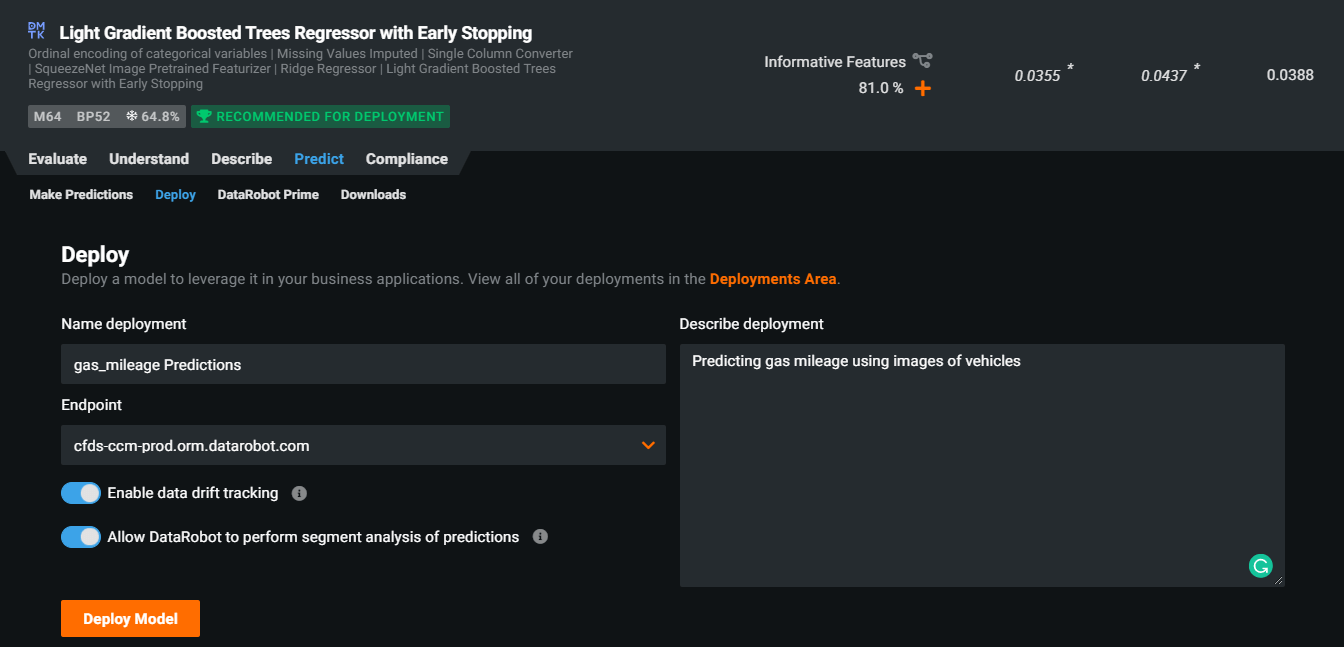Click the model title Light Gradient Boosted Trees Regressor
1344x647 pixels.
296,33
